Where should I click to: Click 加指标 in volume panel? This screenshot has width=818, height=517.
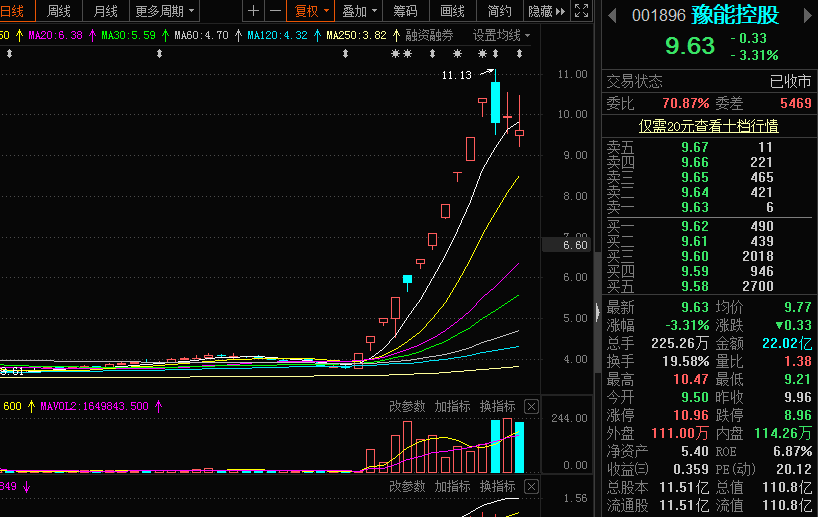pyautogui.click(x=452, y=406)
